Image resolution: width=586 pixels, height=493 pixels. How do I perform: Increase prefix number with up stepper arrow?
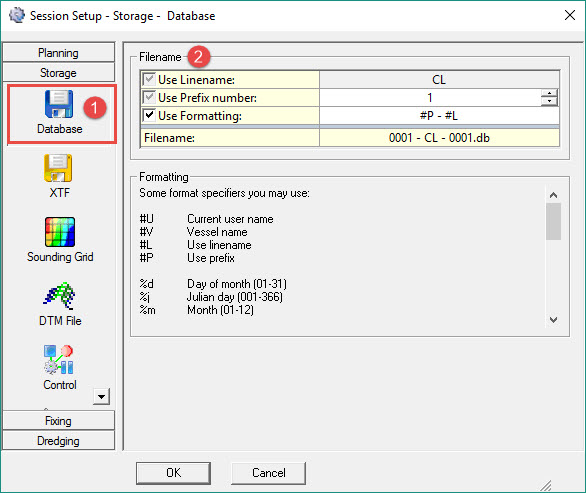tap(549, 93)
